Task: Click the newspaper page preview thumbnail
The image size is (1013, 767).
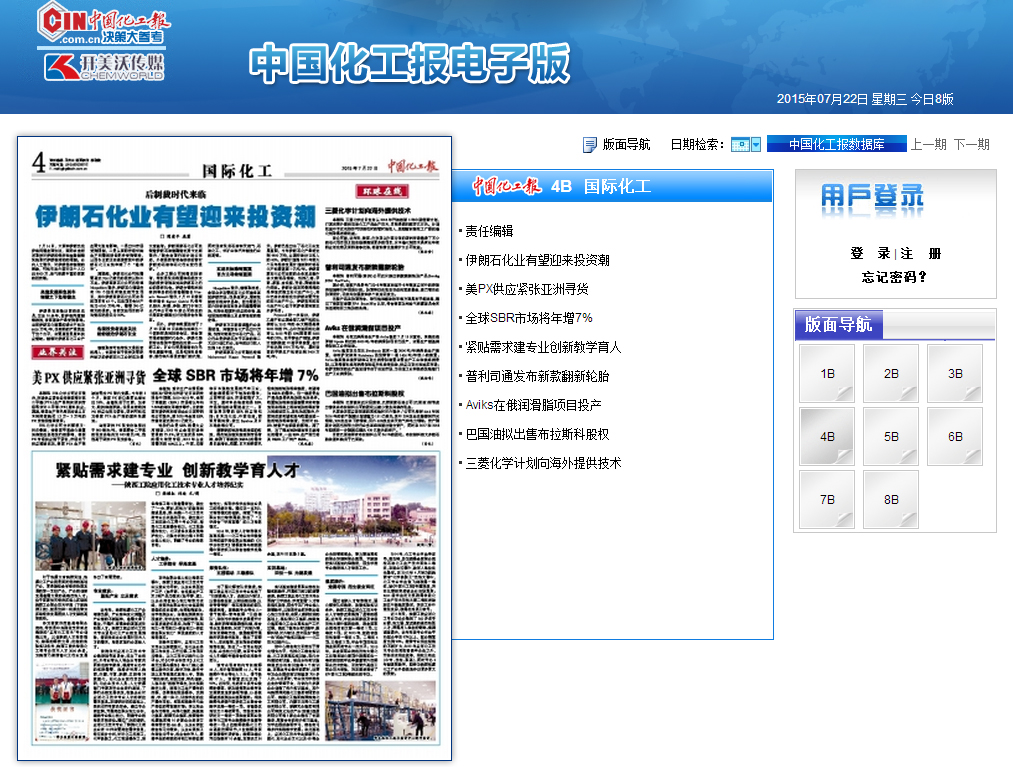Action: click(234, 446)
